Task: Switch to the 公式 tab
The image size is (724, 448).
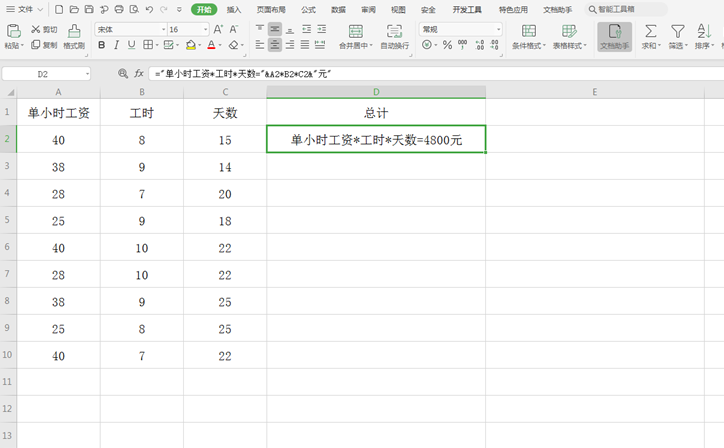Action: click(x=308, y=10)
